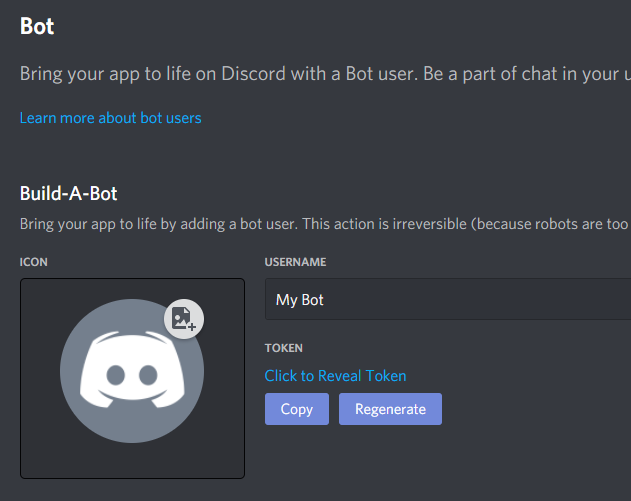Click to Reveal Token link
631x501 pixels.
335,376
